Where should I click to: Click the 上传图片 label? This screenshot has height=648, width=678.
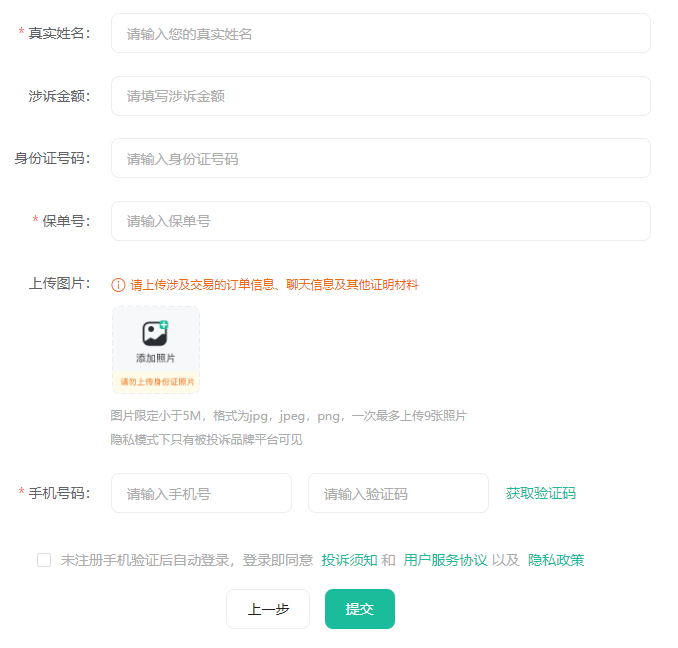pos(59,284)
